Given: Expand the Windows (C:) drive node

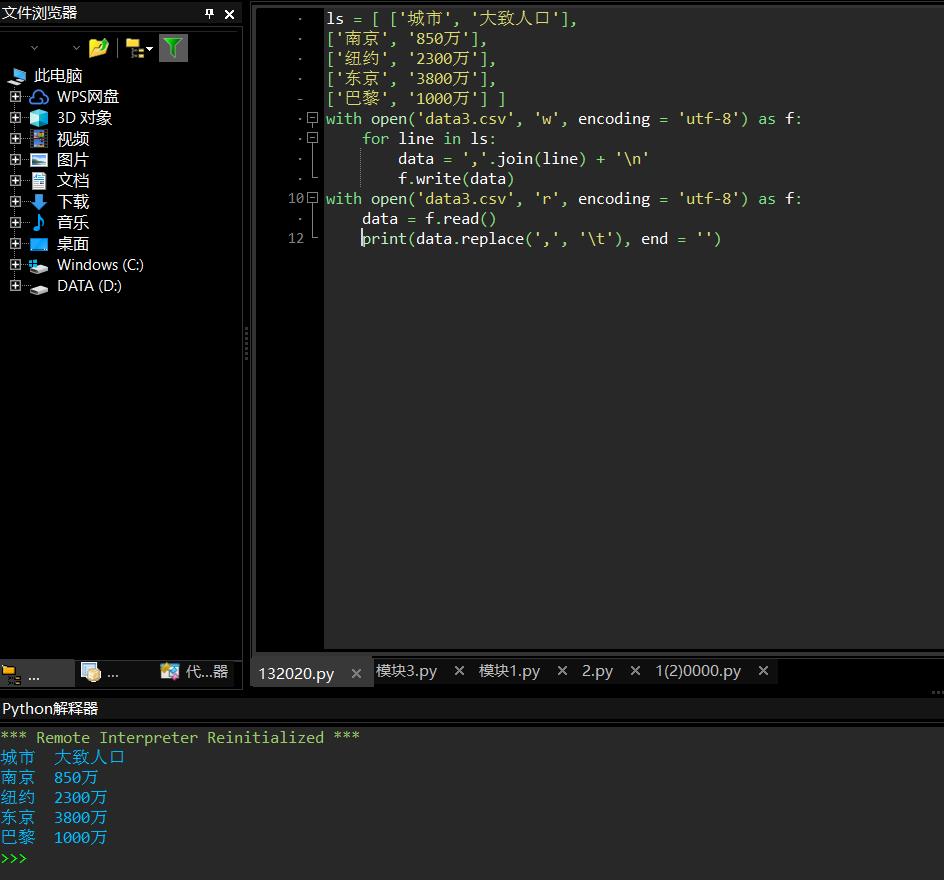Looking at the screenshot, I should point(15,264).
